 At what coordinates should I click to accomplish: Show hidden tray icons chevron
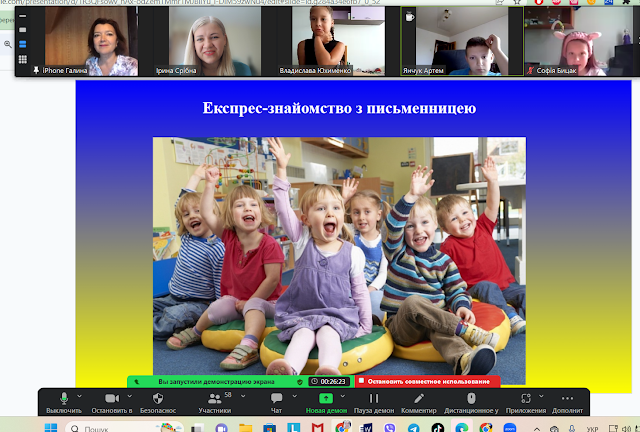click(x=537, y=429)
